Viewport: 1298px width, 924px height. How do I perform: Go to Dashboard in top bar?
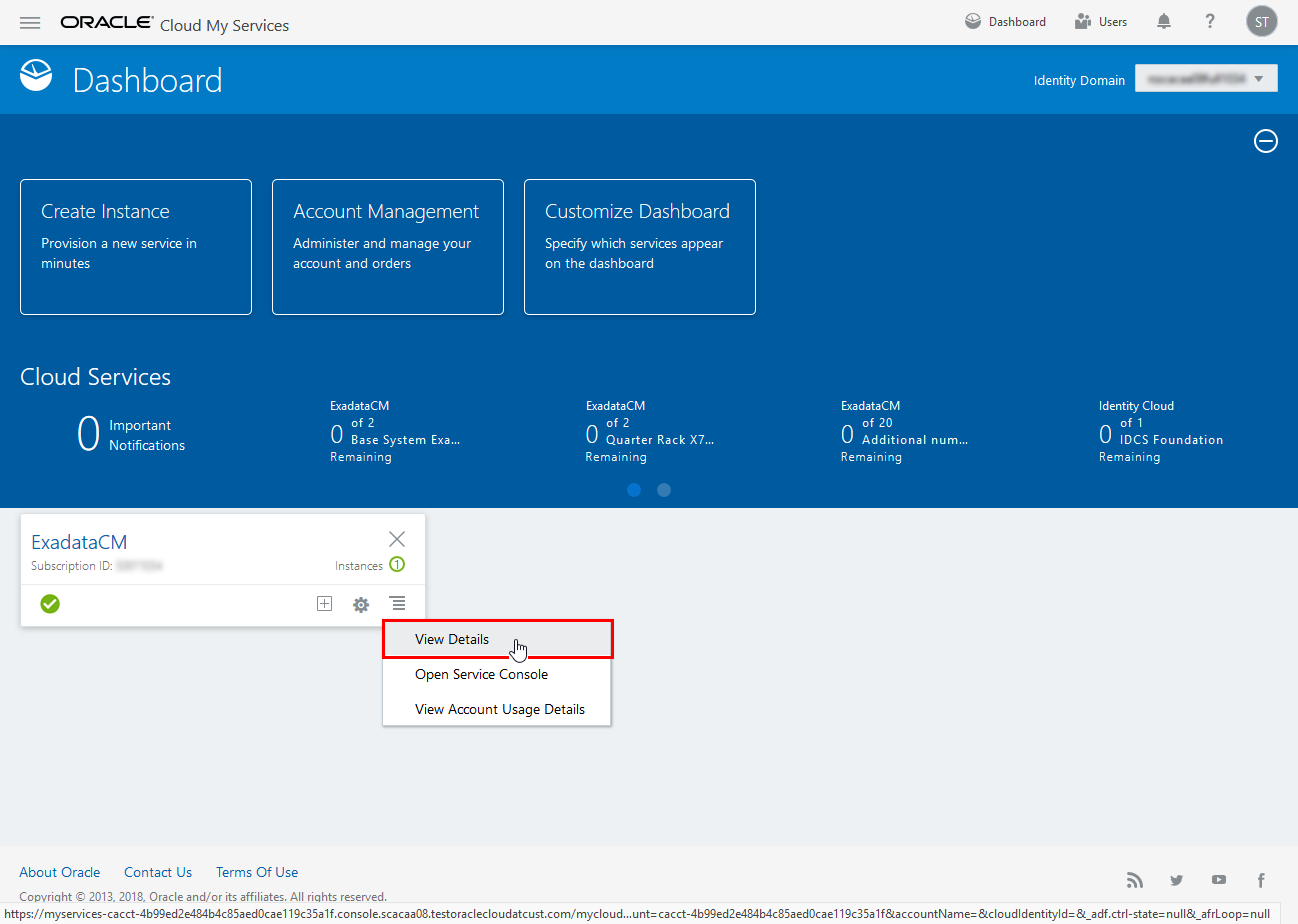(1005, 22)
